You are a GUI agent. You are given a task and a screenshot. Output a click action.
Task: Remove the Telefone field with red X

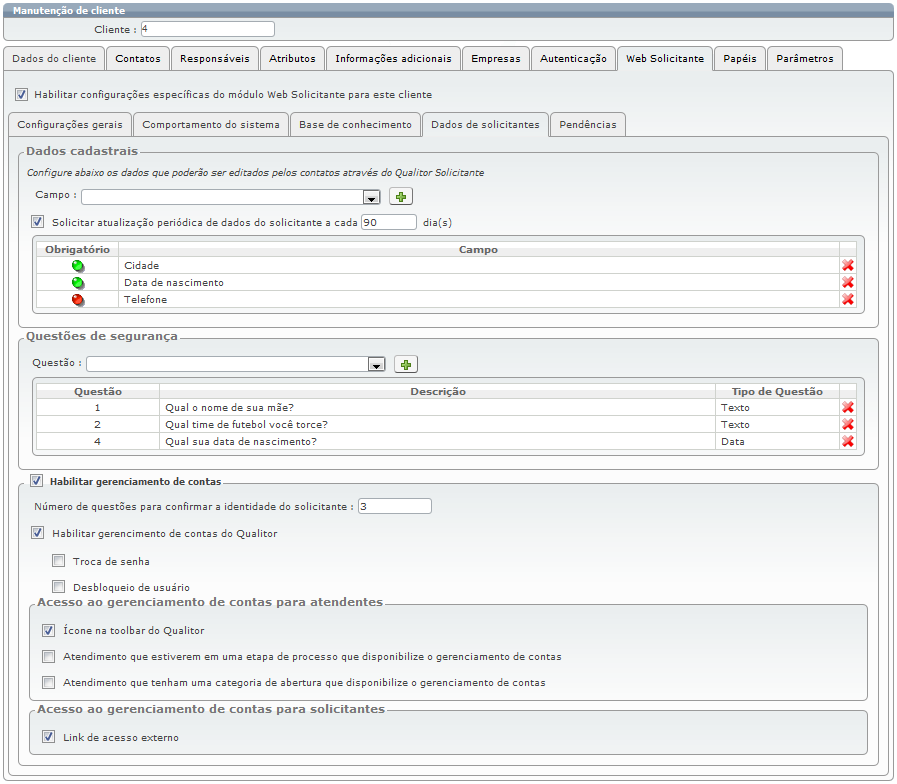[x=848, y=299]
